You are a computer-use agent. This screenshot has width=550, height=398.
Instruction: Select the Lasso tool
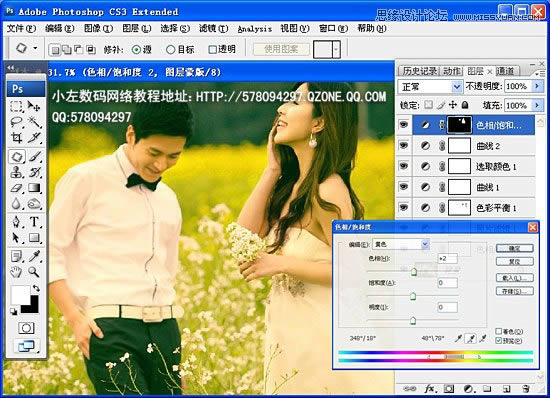coord(16,122)
